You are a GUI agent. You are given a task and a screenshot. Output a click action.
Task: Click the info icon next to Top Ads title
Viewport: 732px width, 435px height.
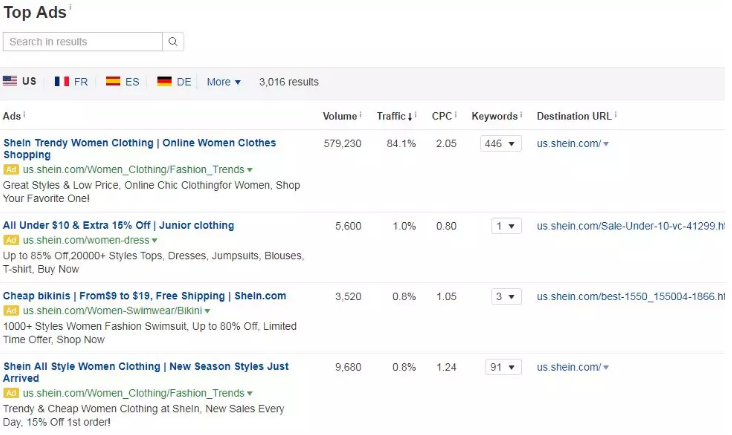70,7
